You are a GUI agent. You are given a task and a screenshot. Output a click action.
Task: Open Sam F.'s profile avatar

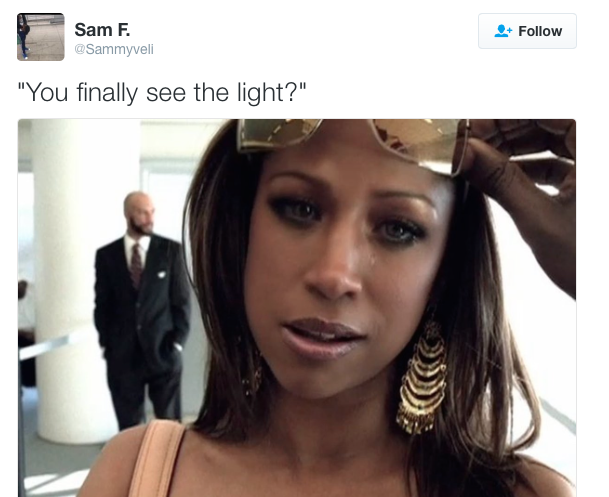[41, 37]
